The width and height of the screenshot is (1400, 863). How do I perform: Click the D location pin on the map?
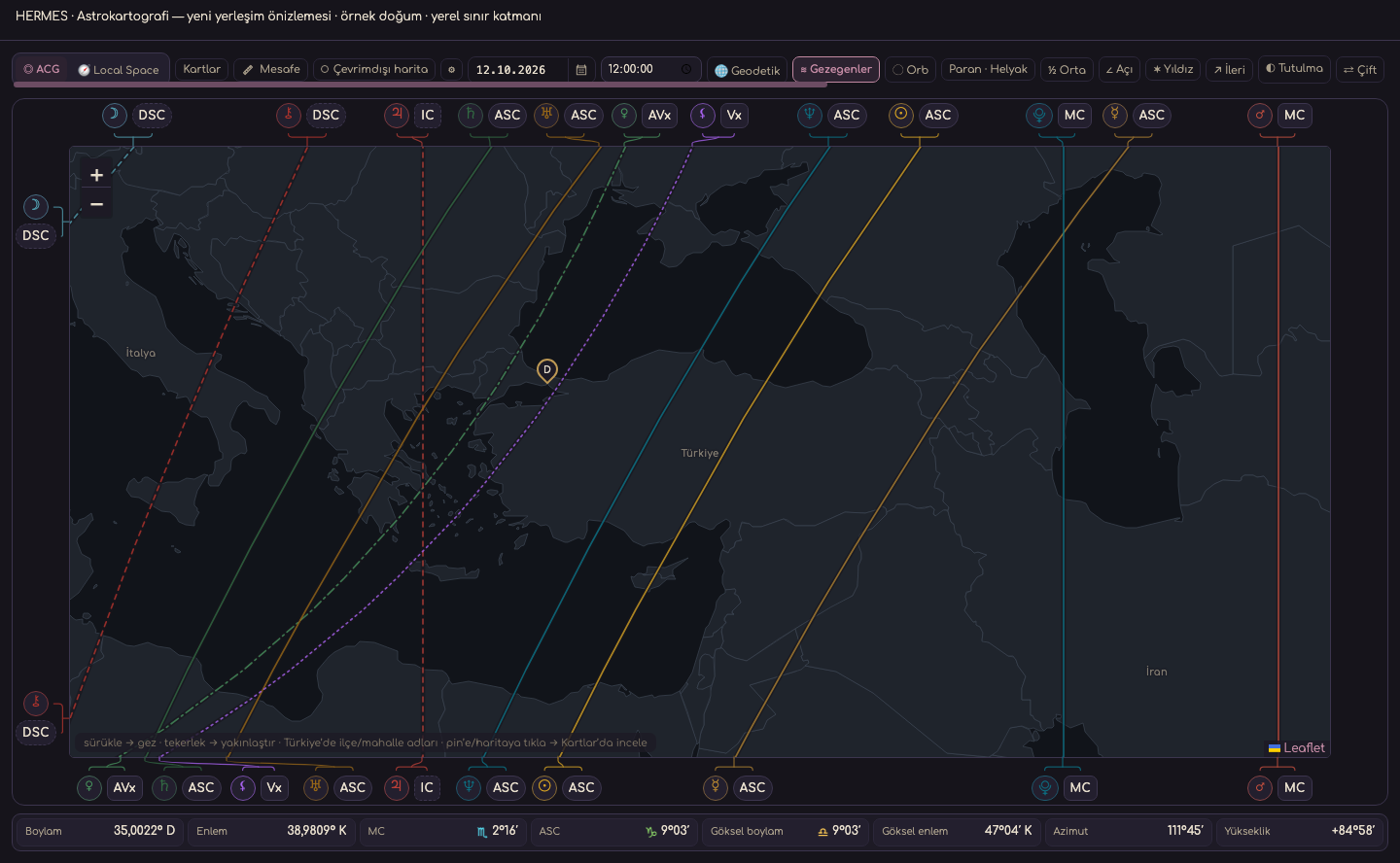point(547,370)
